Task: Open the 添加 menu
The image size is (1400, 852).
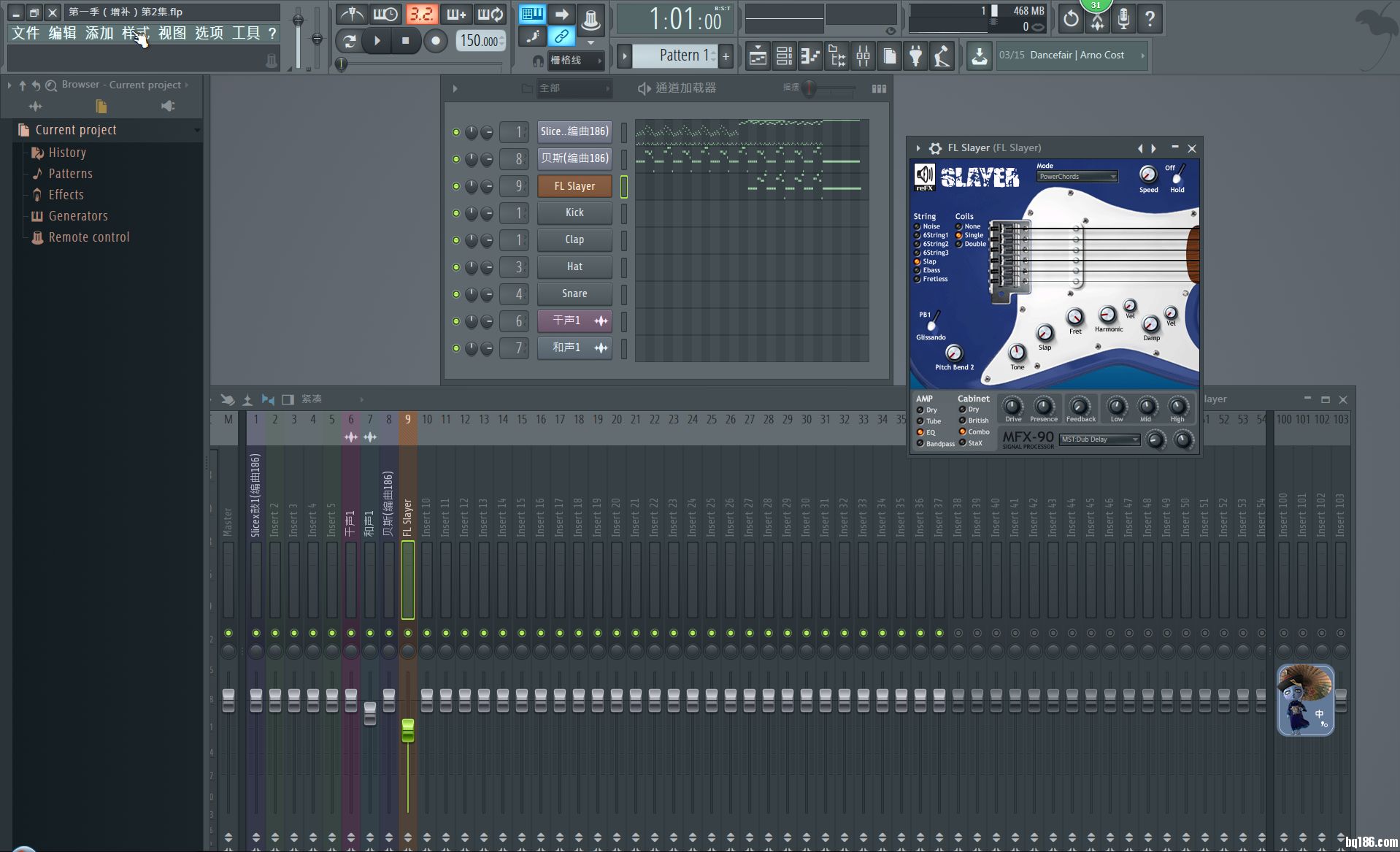Action: [99, 33]
